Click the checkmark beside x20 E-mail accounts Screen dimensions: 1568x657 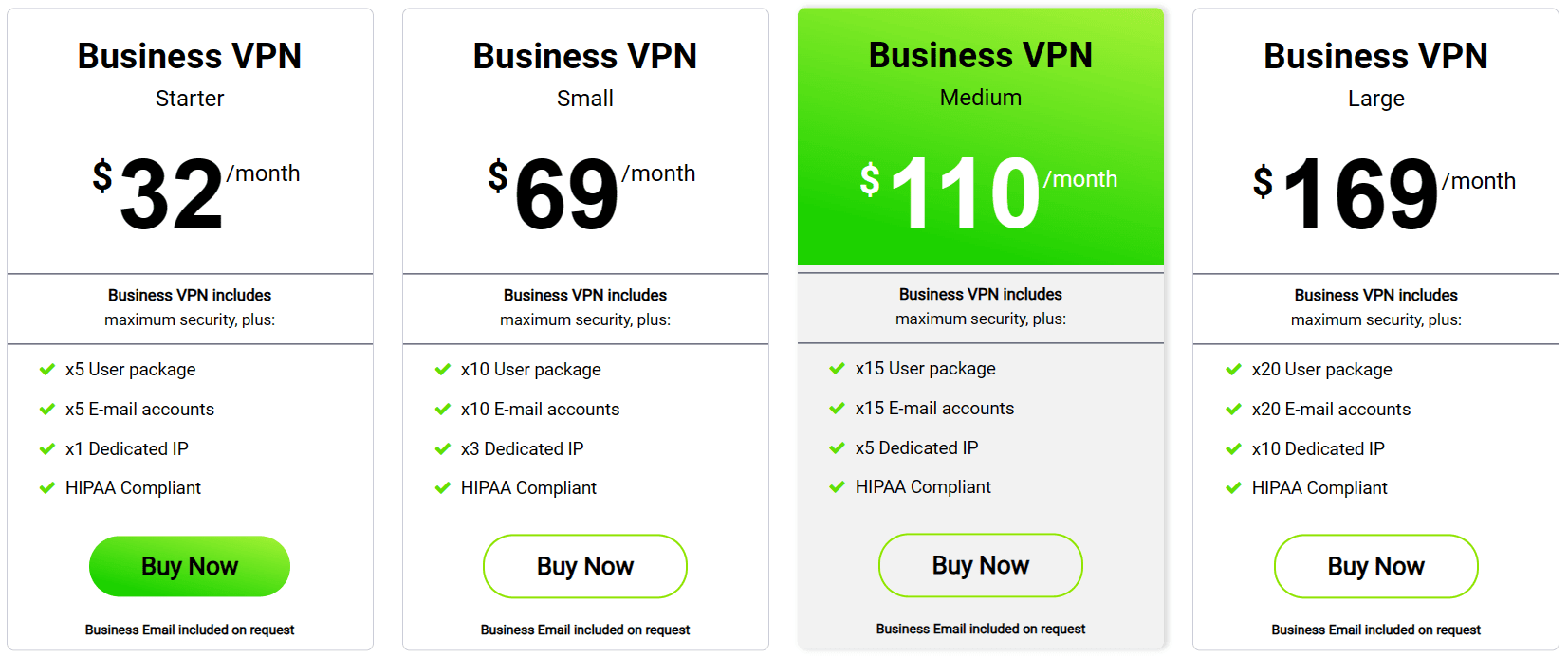tap(1233, 410)
